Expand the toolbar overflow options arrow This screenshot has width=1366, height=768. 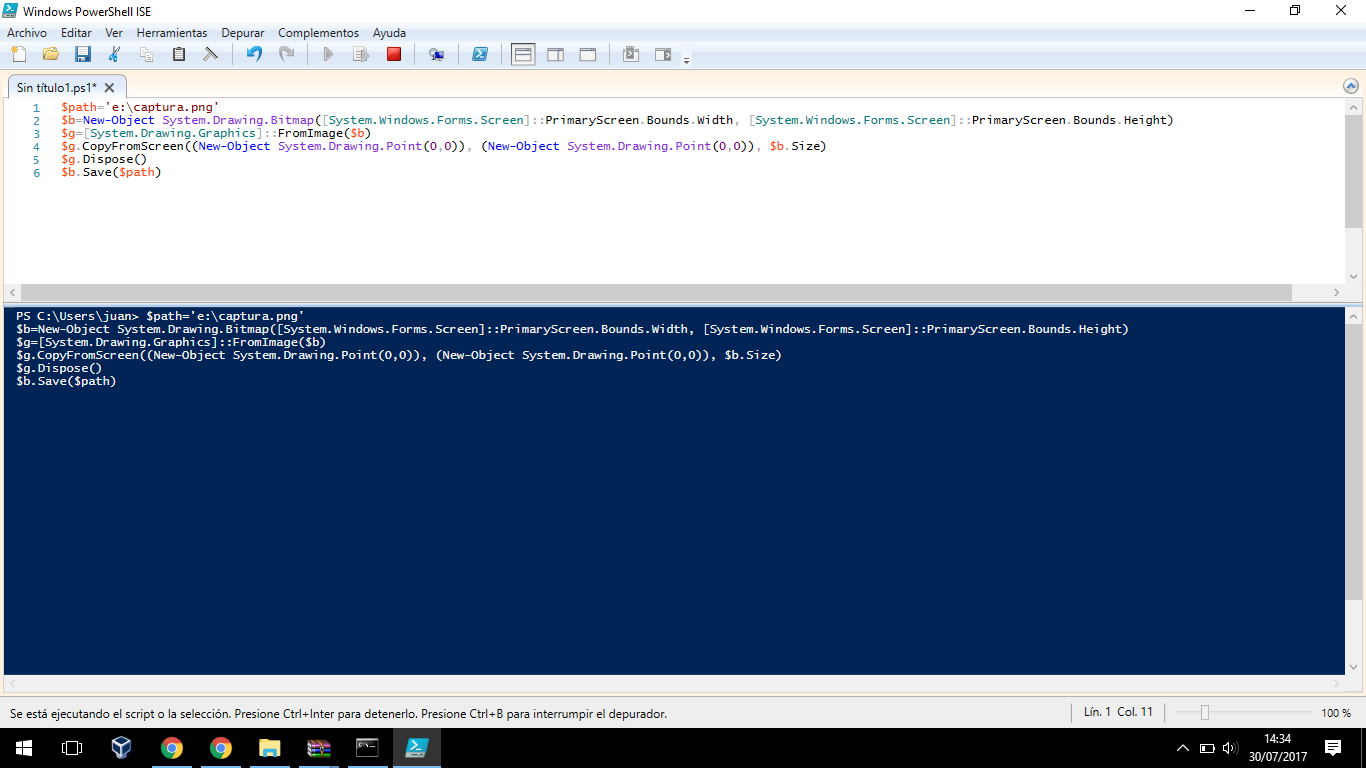click(686, 60)
